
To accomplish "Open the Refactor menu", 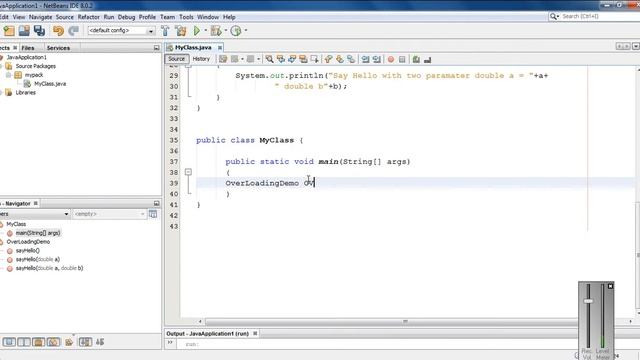I will pos(89,17).
